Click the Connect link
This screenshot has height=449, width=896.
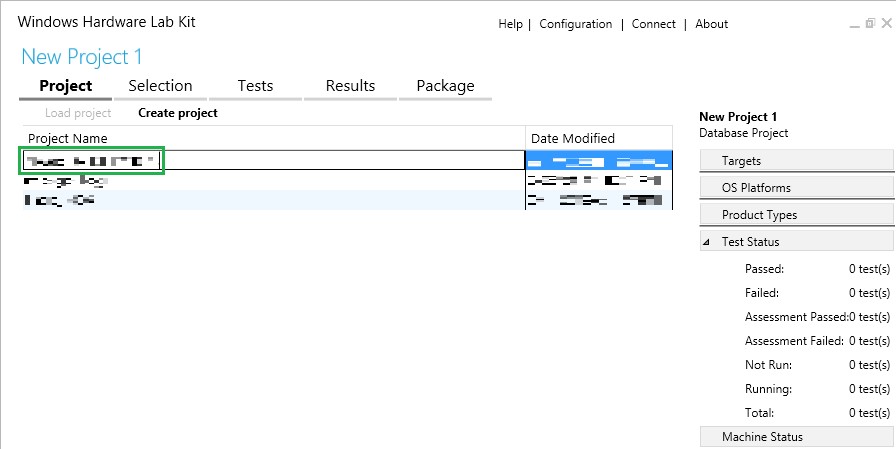point(654,24)
